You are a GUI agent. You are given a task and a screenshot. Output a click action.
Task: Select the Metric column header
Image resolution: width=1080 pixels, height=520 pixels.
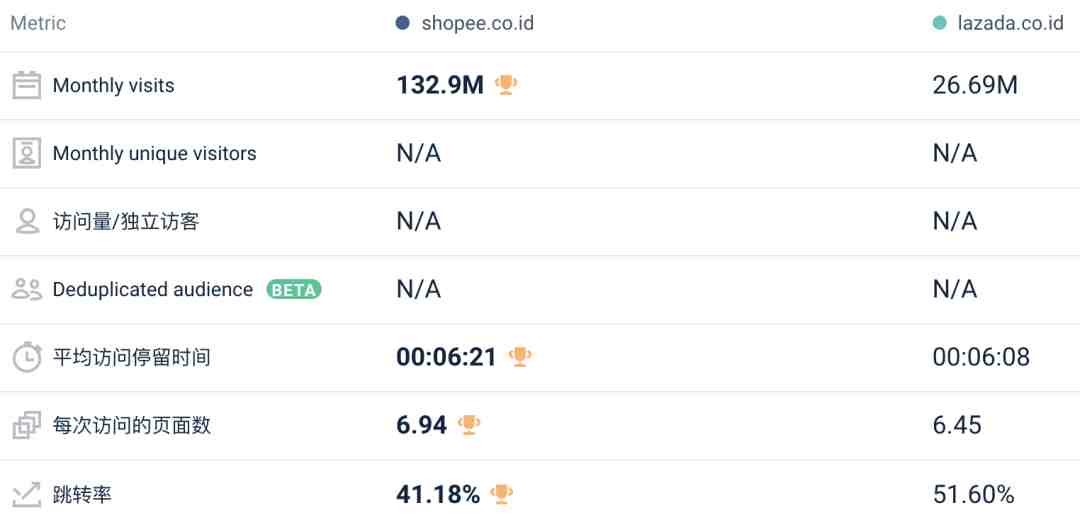pyautogui.click(x=38, y=23)
